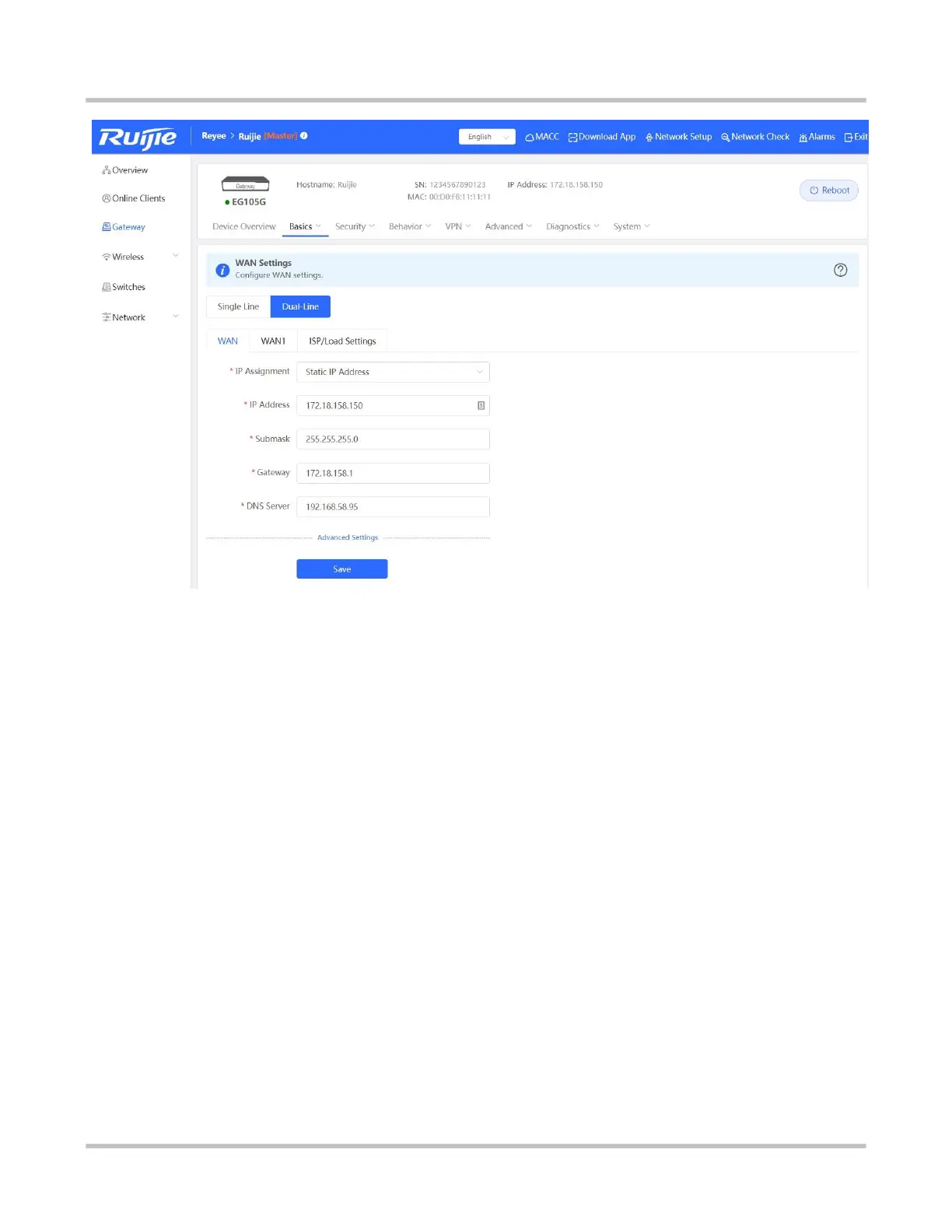Switch to the WAN tab
952x1232 pixels.
(x=228, y=341)
